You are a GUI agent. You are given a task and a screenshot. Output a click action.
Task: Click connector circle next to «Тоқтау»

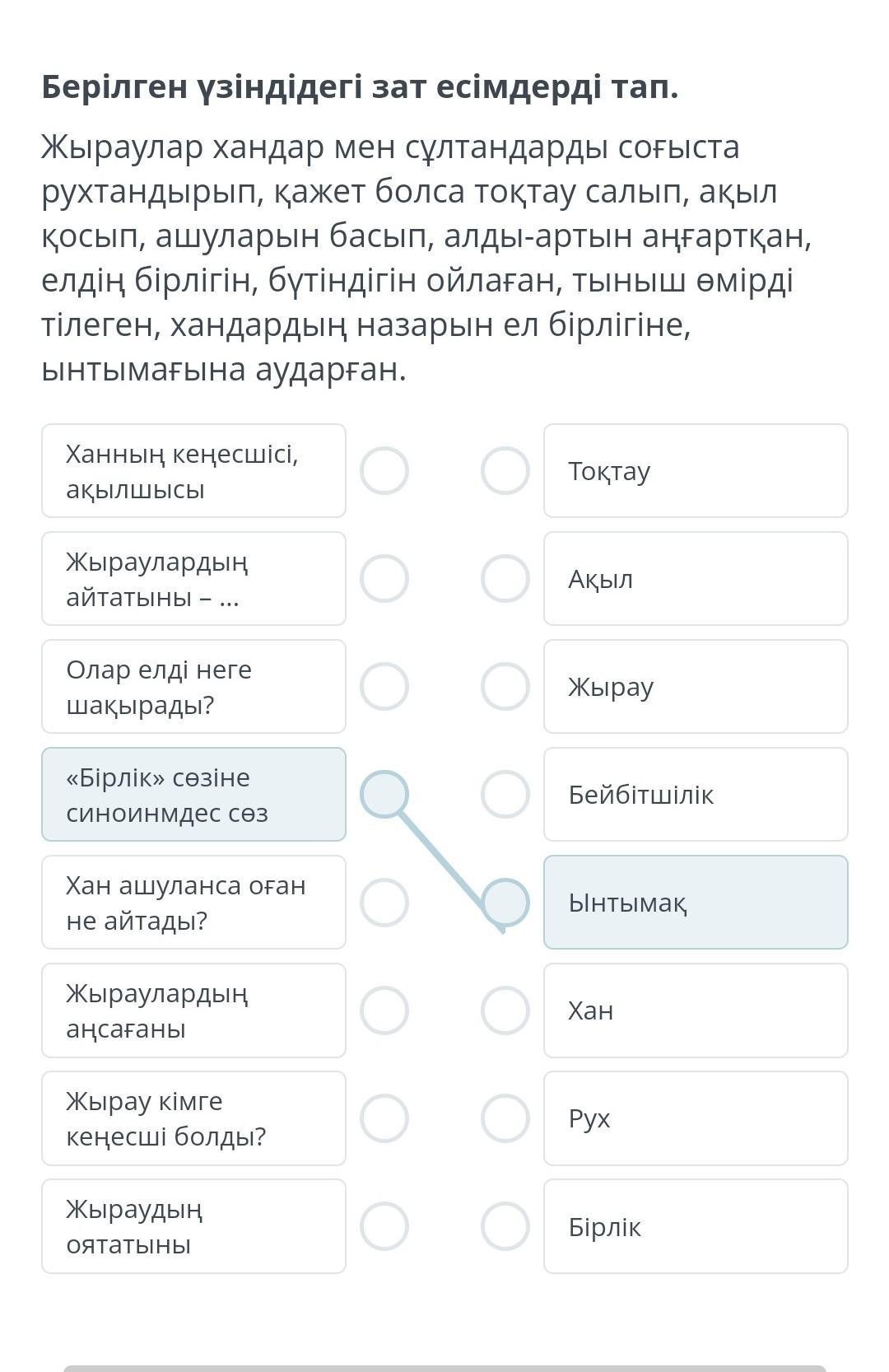[x=505, y=471]
